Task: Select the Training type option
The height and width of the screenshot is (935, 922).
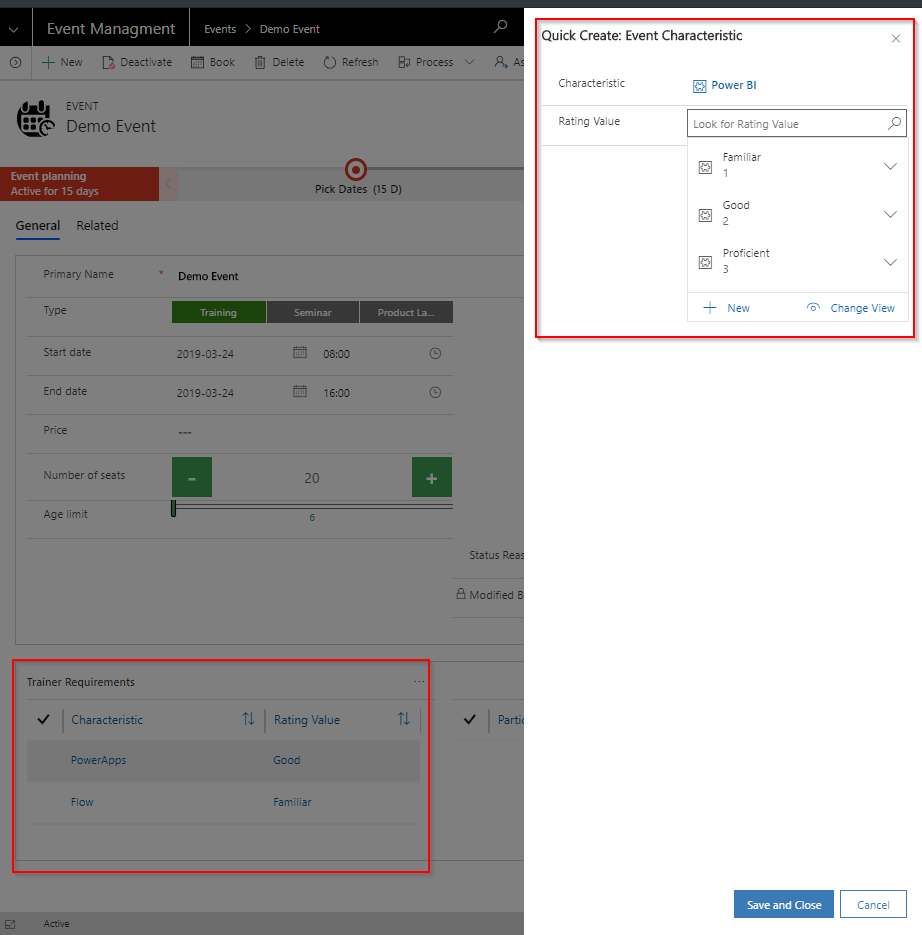Action: coord(218,312)
